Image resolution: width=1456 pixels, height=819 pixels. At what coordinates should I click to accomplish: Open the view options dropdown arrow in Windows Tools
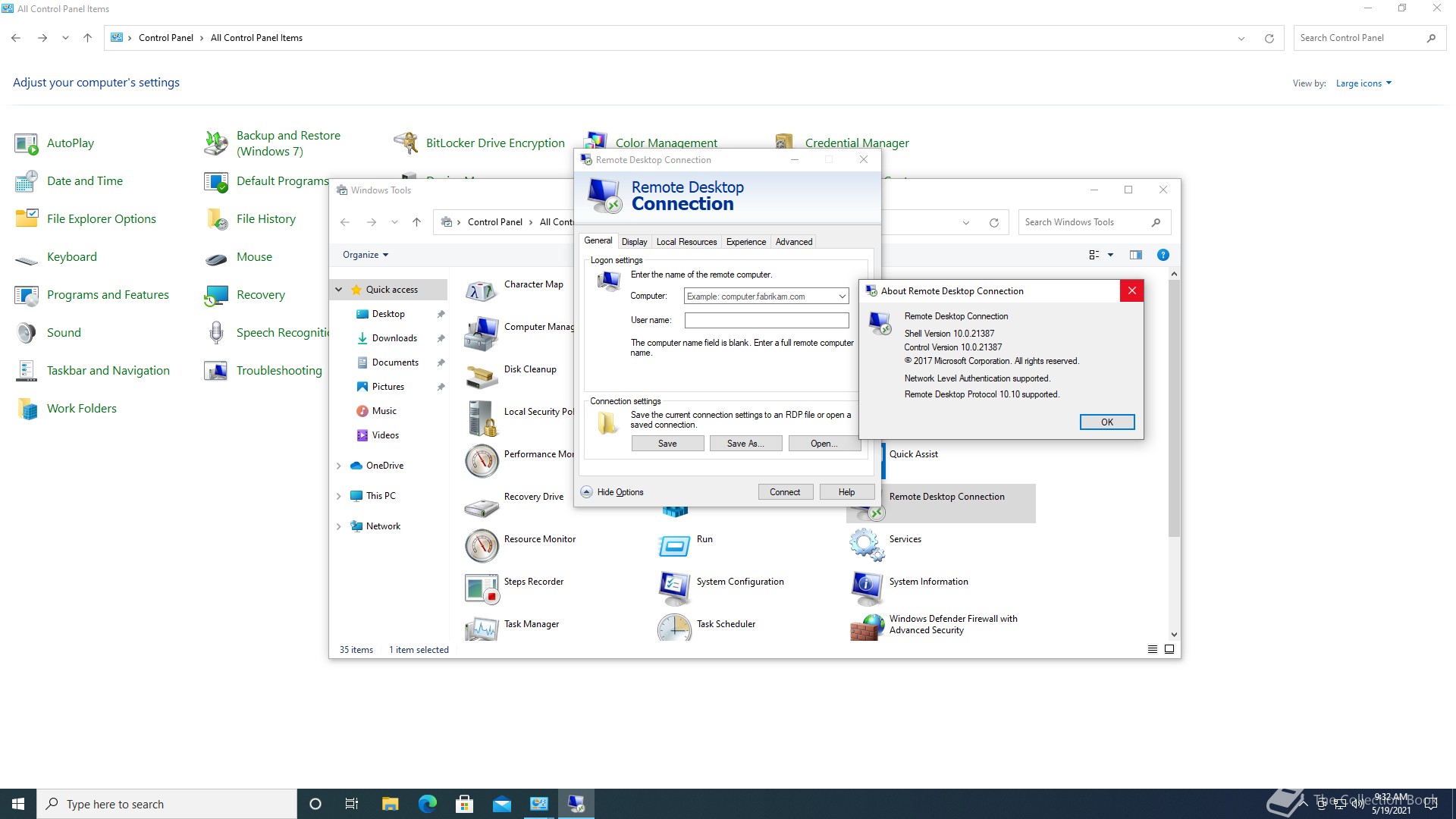click(1110, 255)
